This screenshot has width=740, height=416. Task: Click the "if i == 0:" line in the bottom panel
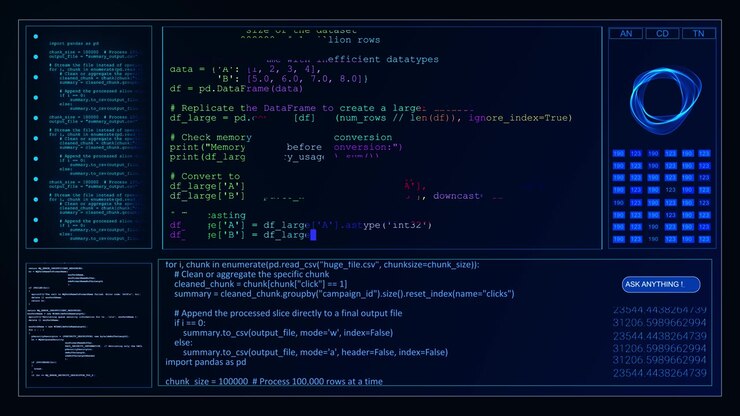click(190, 323)
